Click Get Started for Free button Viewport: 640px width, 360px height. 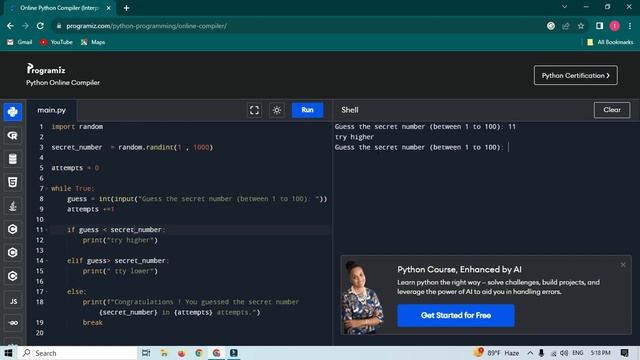(456, 315)
